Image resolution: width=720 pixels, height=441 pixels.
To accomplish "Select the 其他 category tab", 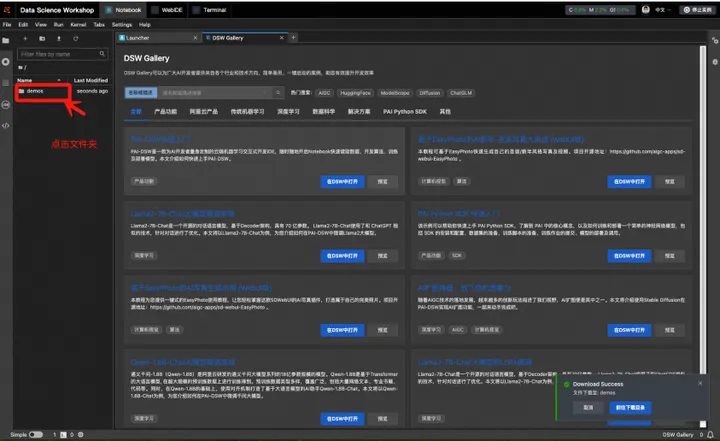I will [445, 112].
